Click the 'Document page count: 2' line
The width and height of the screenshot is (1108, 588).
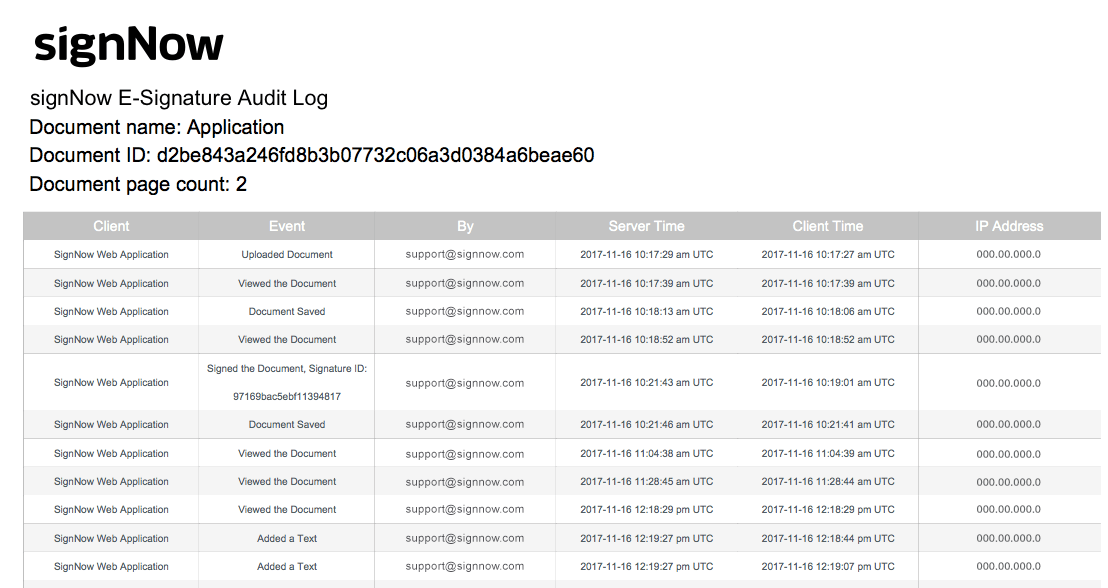click(x=138, y=184)
